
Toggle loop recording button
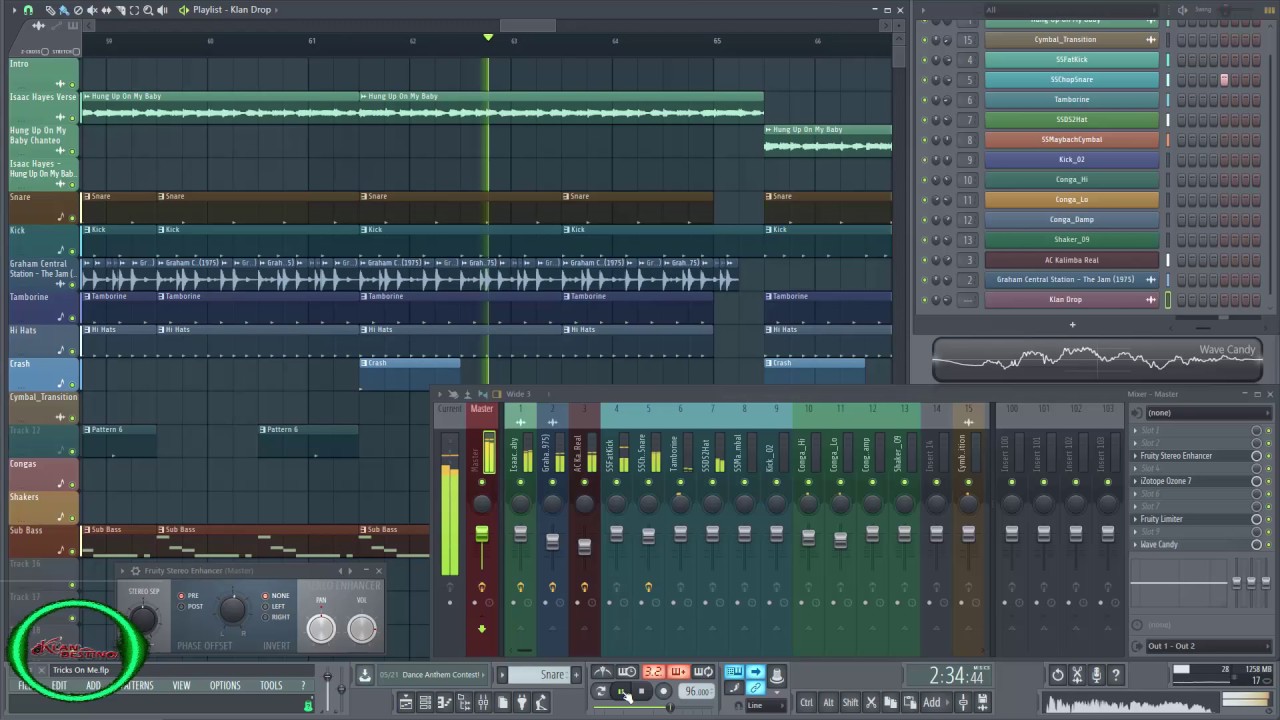703,672
